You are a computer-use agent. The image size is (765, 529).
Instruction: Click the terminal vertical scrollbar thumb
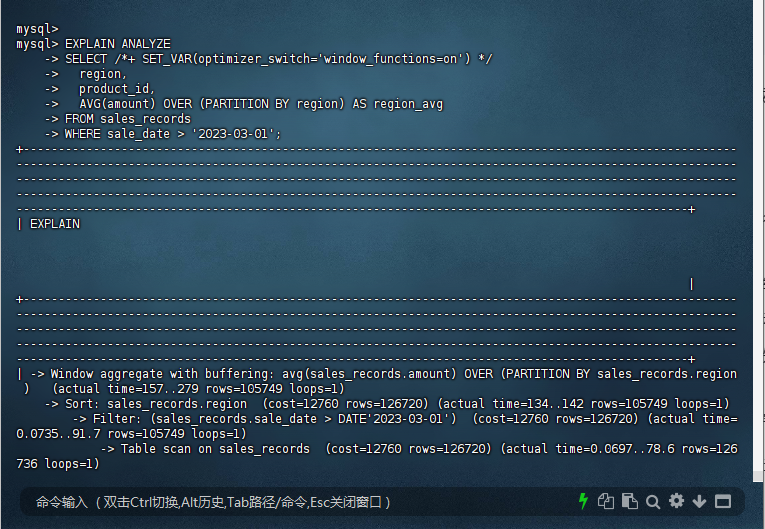pyautogui.click(x=758, y=477)
